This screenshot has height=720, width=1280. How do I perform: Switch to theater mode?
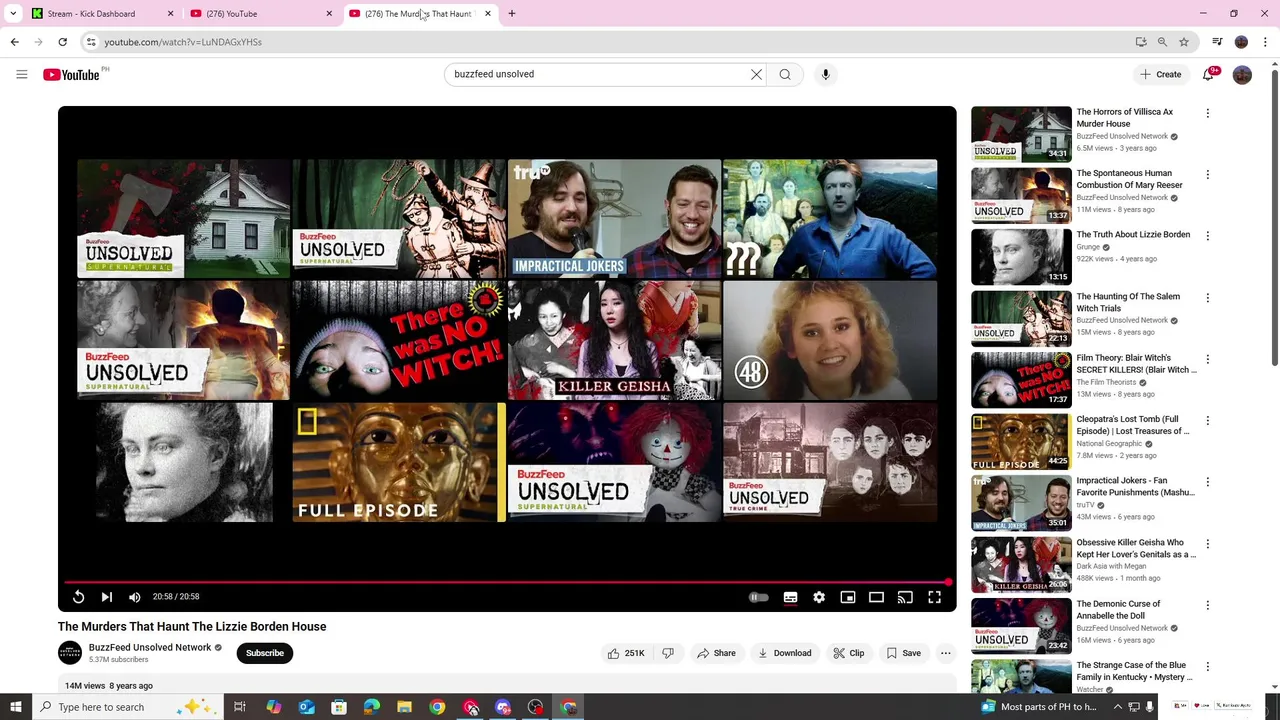tap(876, 597)
